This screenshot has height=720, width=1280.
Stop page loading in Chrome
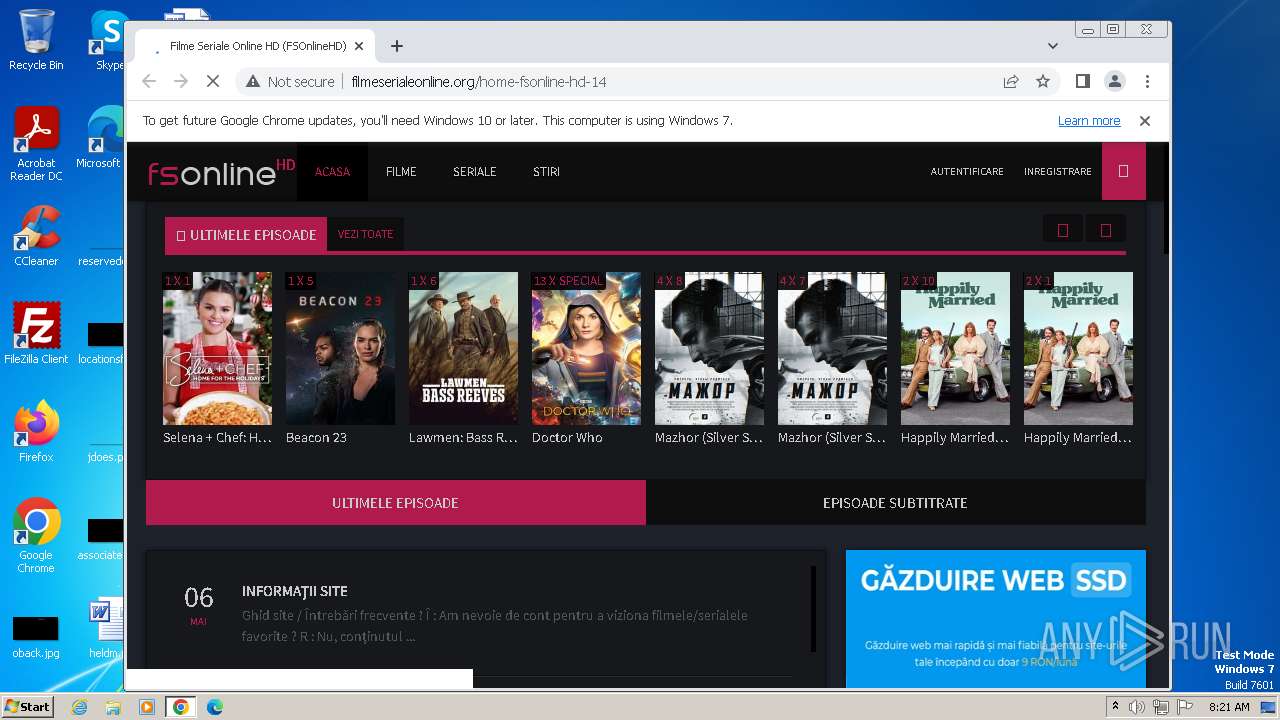pos(212,81)
